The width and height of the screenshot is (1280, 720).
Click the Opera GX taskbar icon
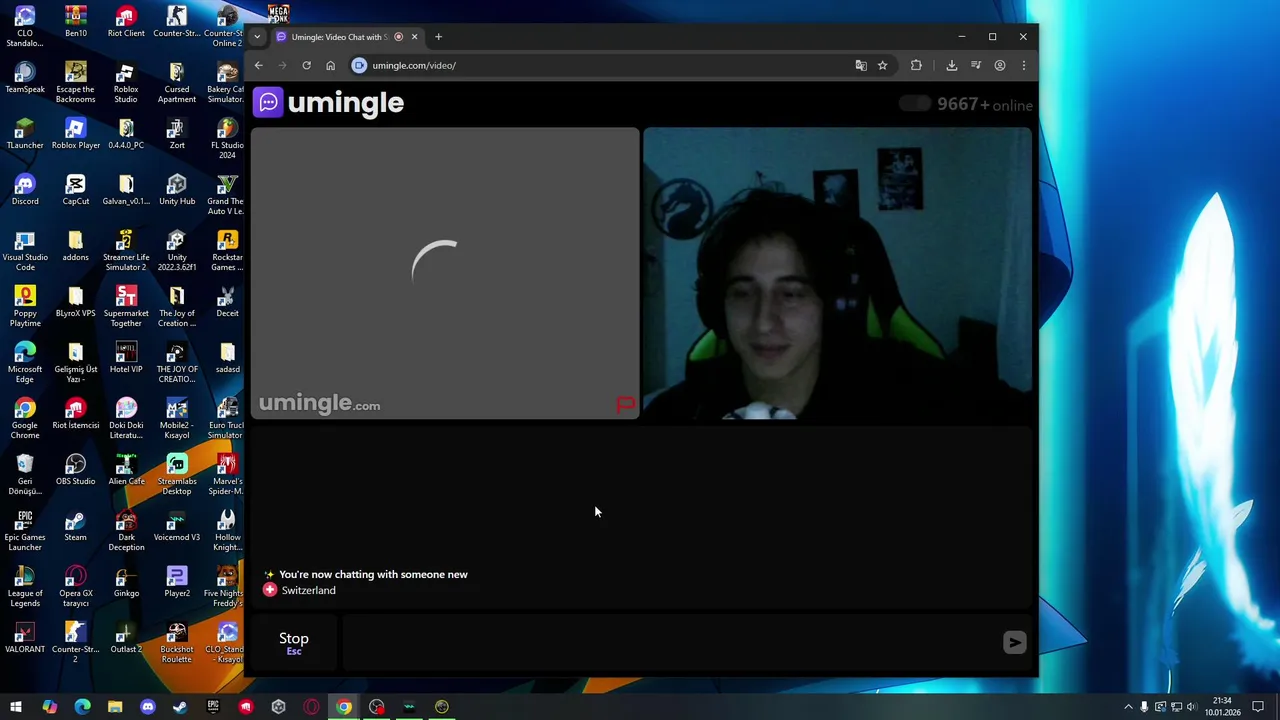(311, 707)
